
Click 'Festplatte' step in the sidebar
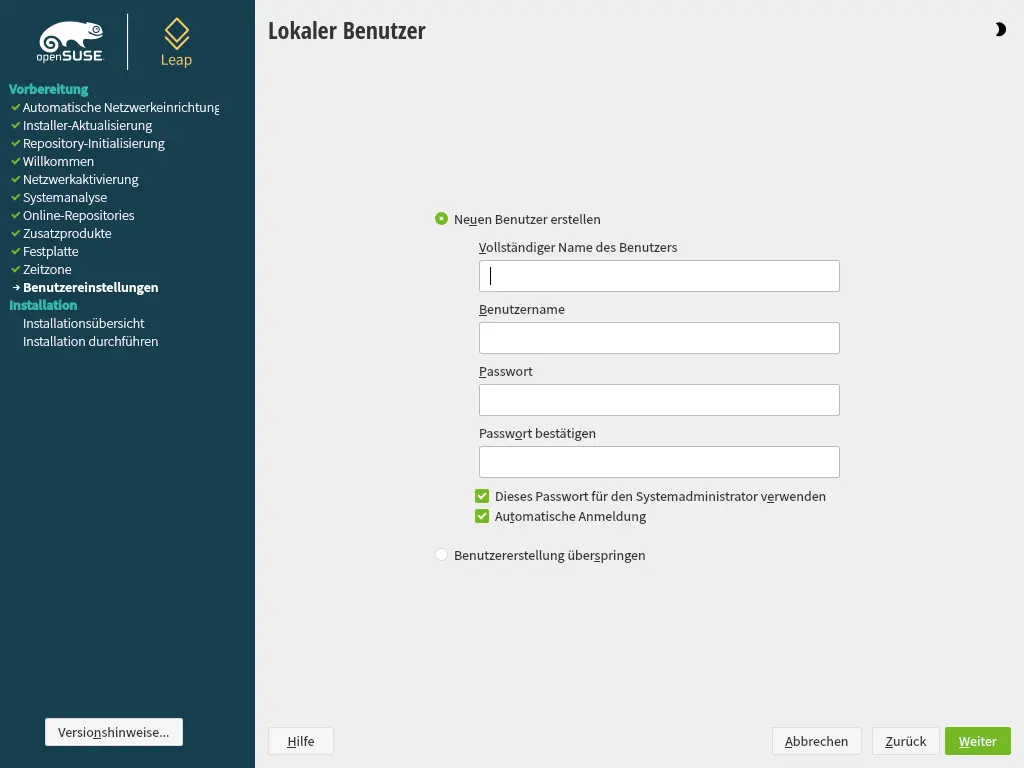pyautogui.click(x=50, y=251)
